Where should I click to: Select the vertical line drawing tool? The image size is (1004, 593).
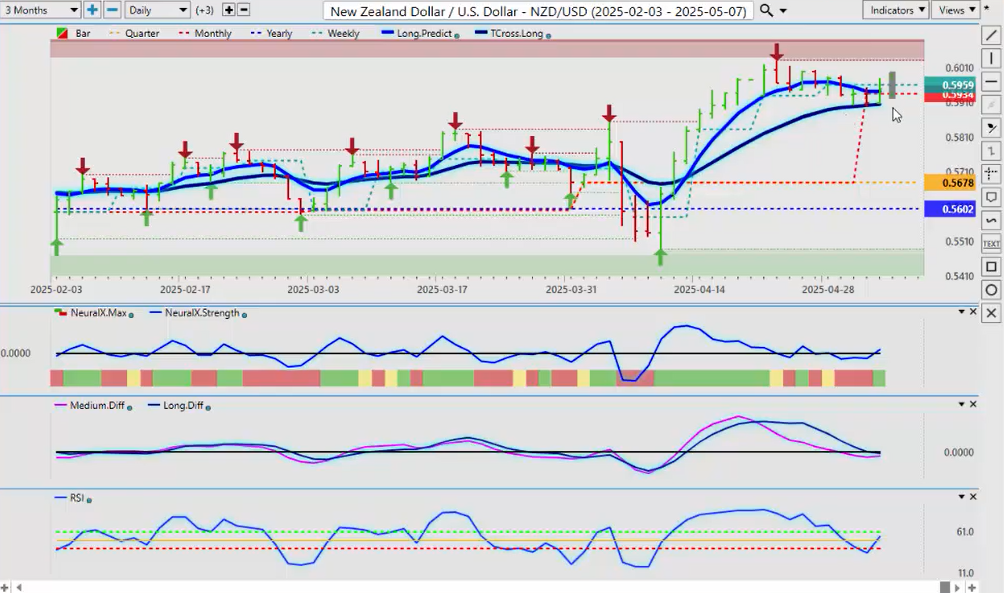(x=991, y=59)
